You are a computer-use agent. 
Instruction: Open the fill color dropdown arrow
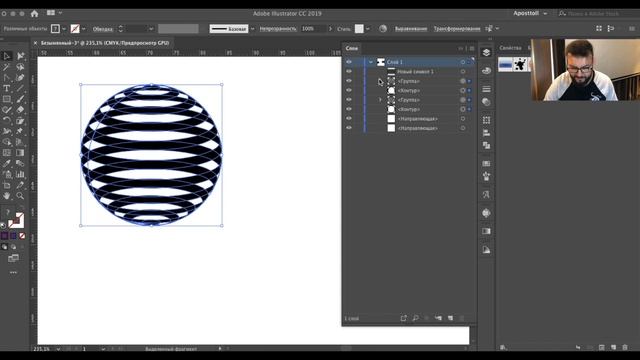point(64,29)
